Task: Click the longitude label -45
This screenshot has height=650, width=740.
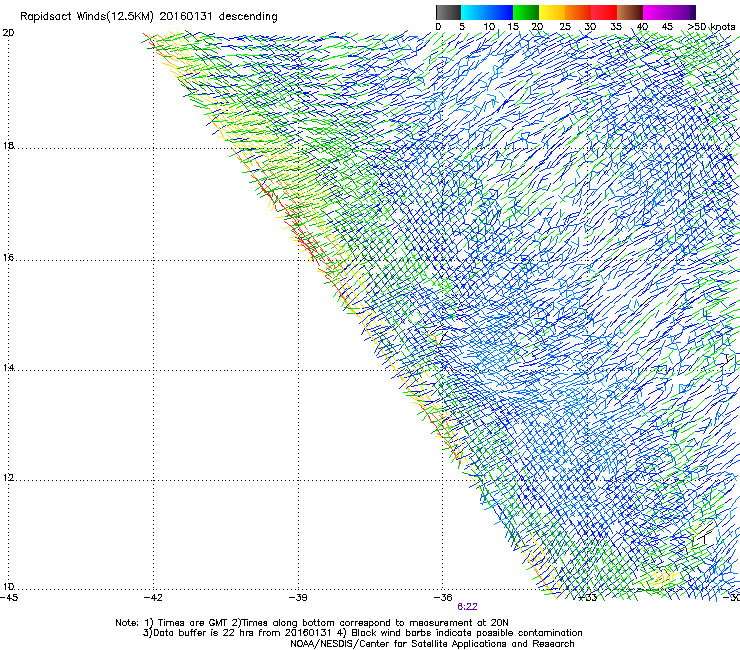Action: pos(9,598)
